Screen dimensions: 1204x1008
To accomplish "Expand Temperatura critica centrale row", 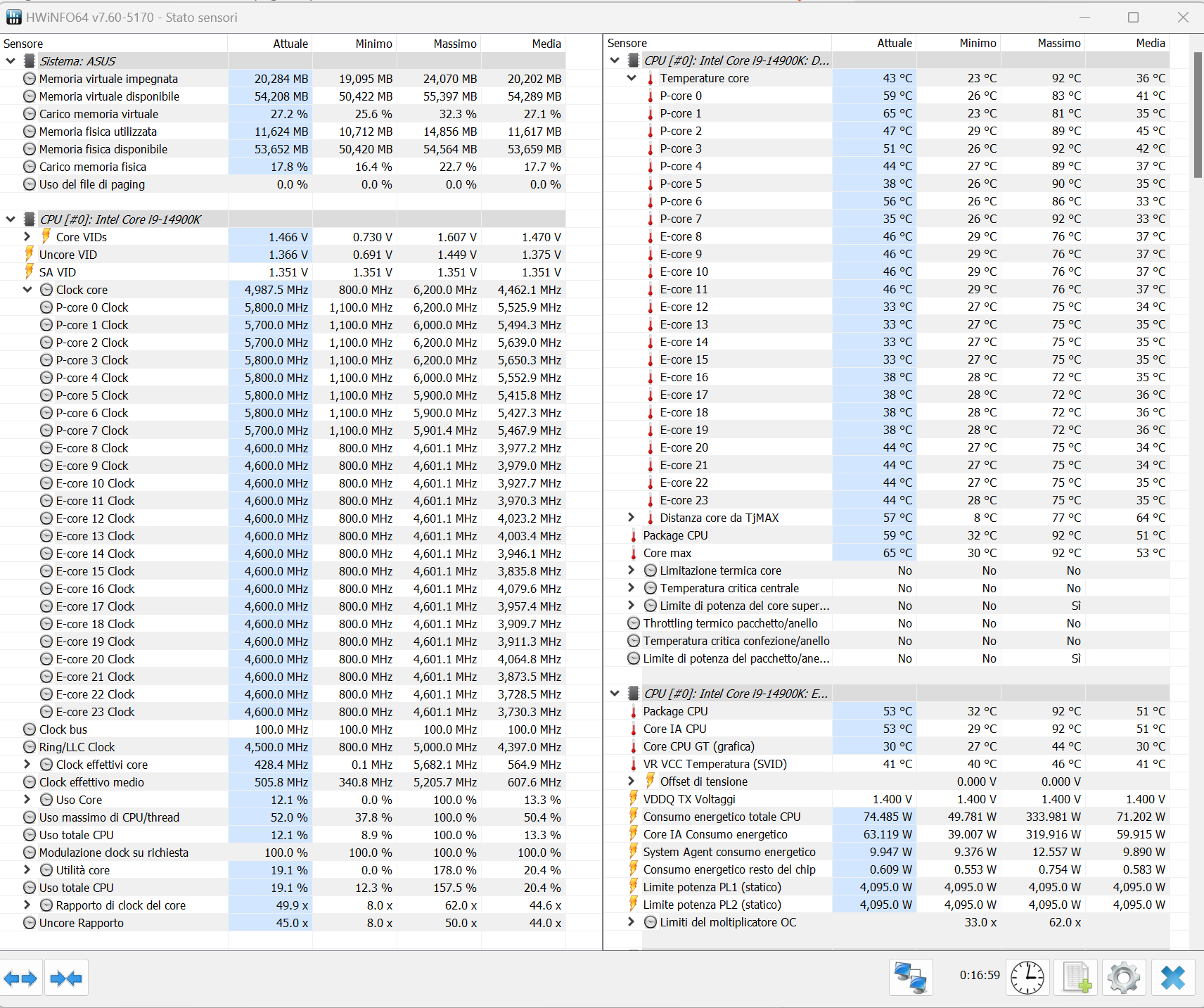I will coord(632,588).
